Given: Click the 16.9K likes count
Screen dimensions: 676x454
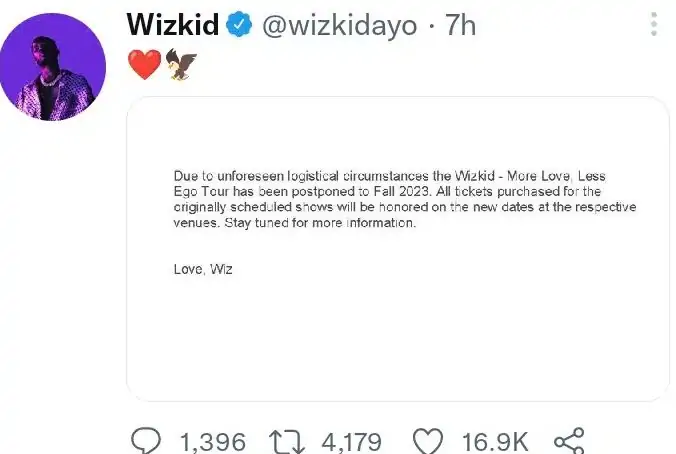Looking at the screenshot, I should click(x=494, y=439).
